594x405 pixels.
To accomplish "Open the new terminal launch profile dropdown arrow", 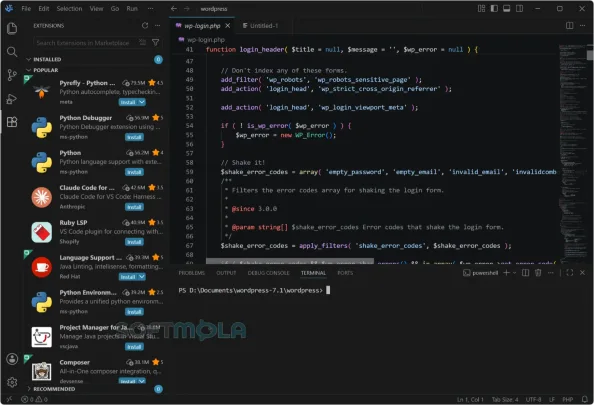I will point(514,273).
